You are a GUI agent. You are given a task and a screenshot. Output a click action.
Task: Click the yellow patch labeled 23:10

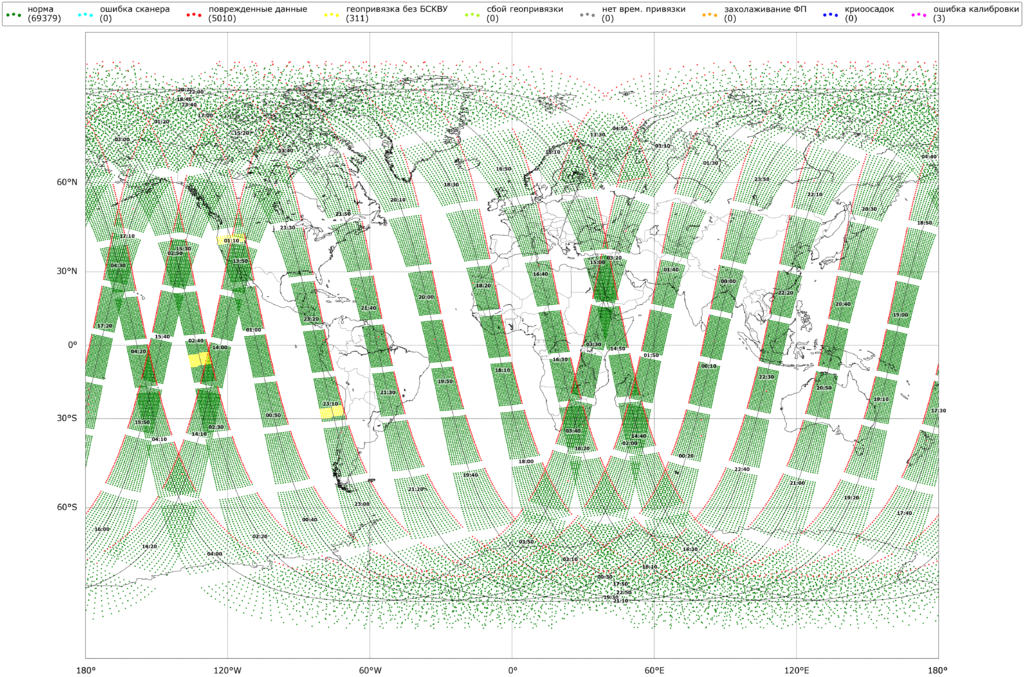click(x=330, y=409)
